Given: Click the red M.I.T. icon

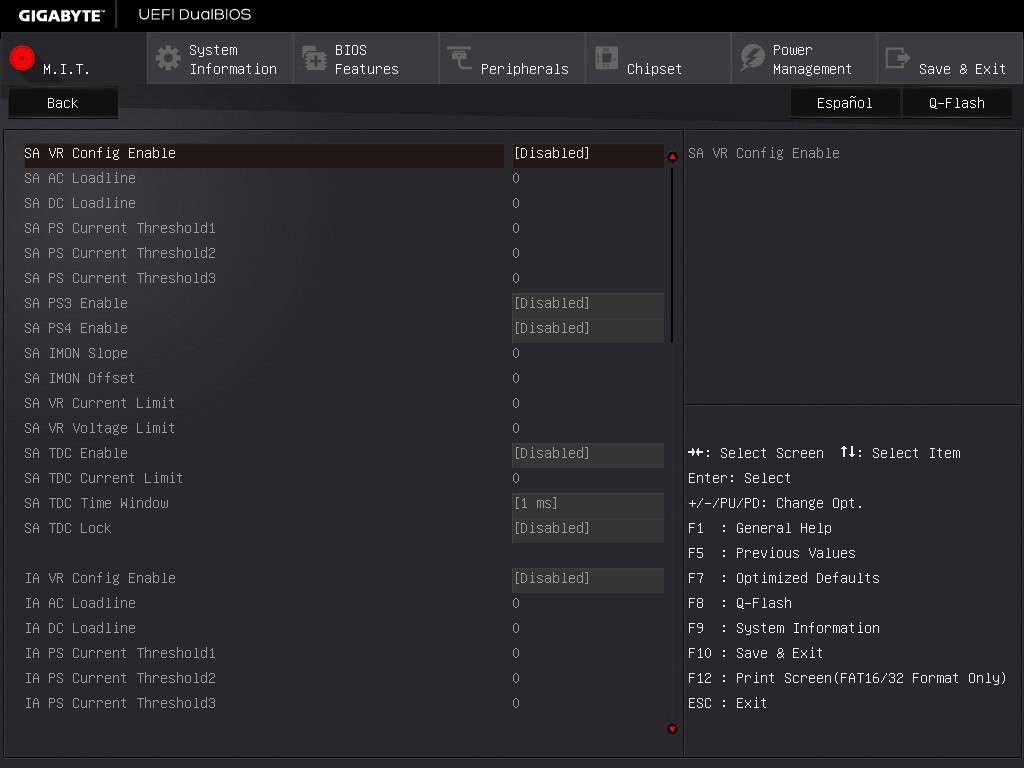Looking at the screenshot, I should pyautogui.click(x=22, y=58).
